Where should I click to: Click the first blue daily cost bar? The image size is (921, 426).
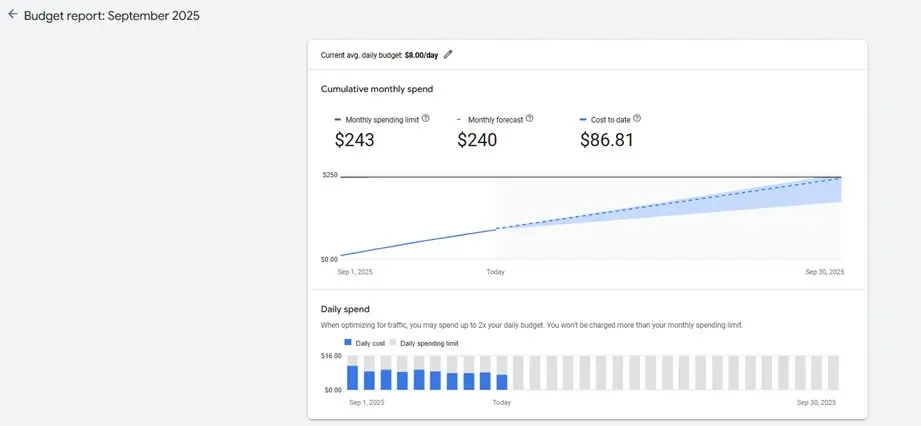(x=352, y=377)
